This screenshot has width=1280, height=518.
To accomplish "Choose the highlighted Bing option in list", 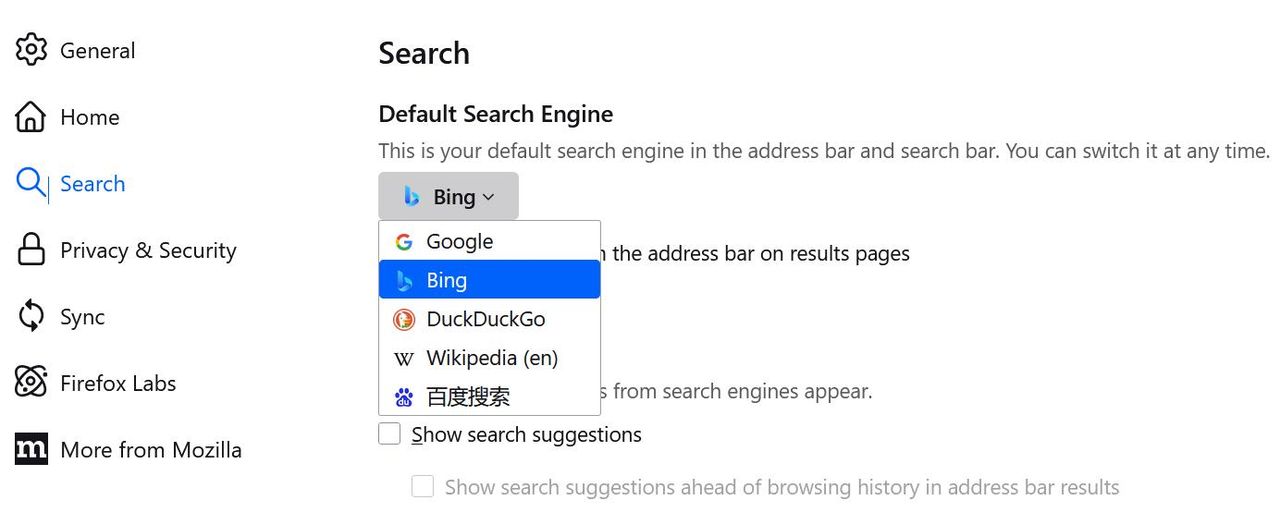I will 489,280.
